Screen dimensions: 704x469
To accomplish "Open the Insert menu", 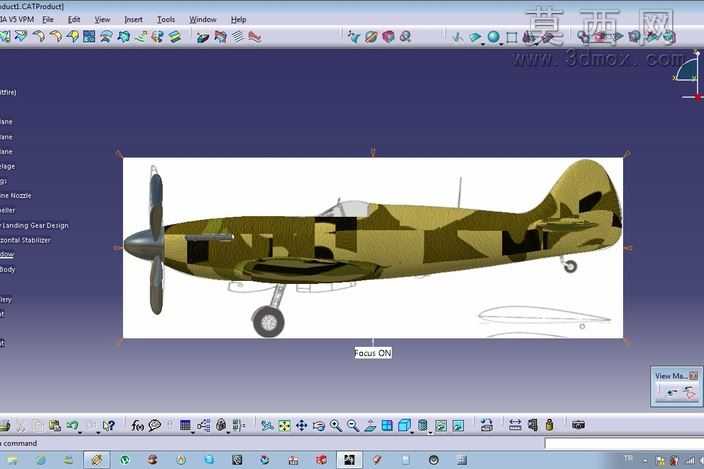I will click(133, 20).
